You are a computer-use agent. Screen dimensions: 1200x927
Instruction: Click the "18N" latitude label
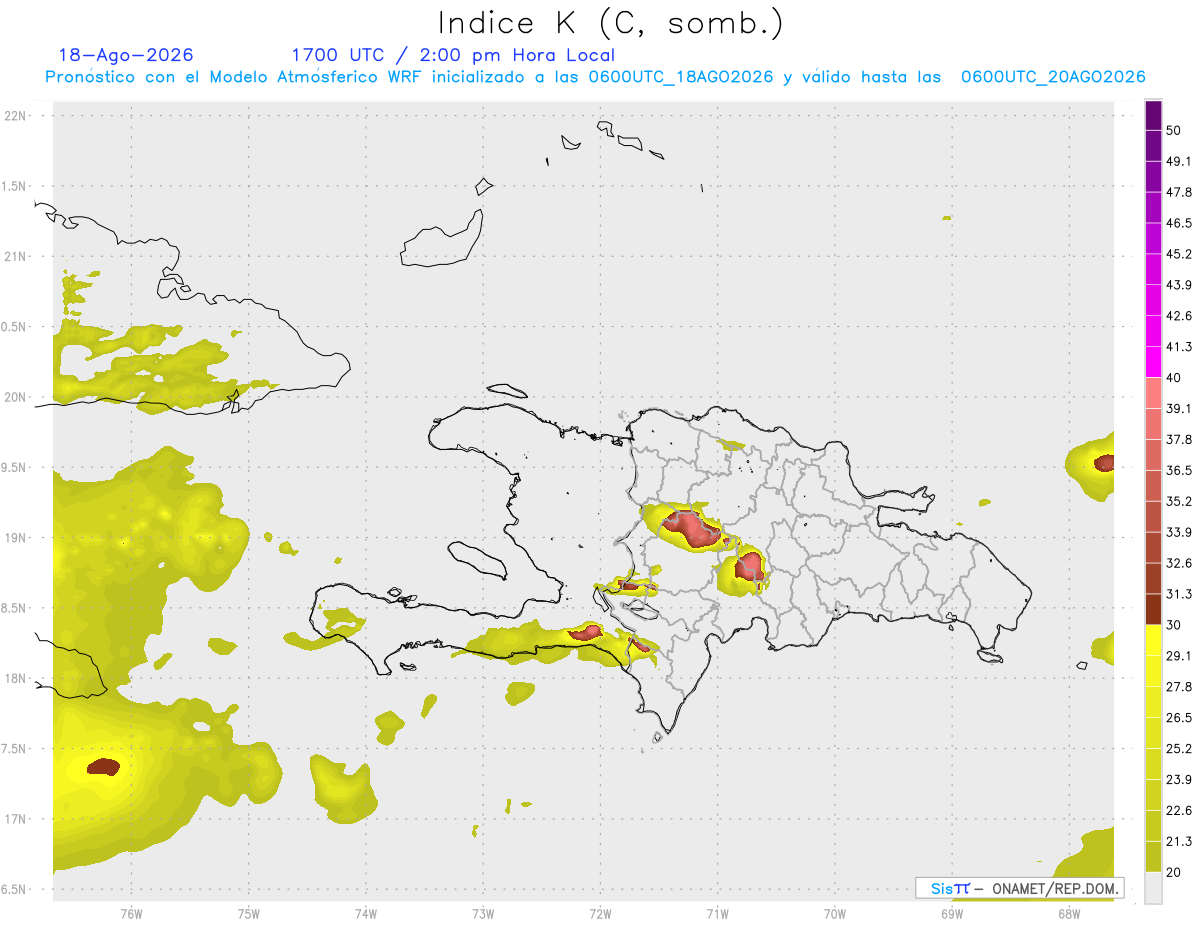point(17,678)
